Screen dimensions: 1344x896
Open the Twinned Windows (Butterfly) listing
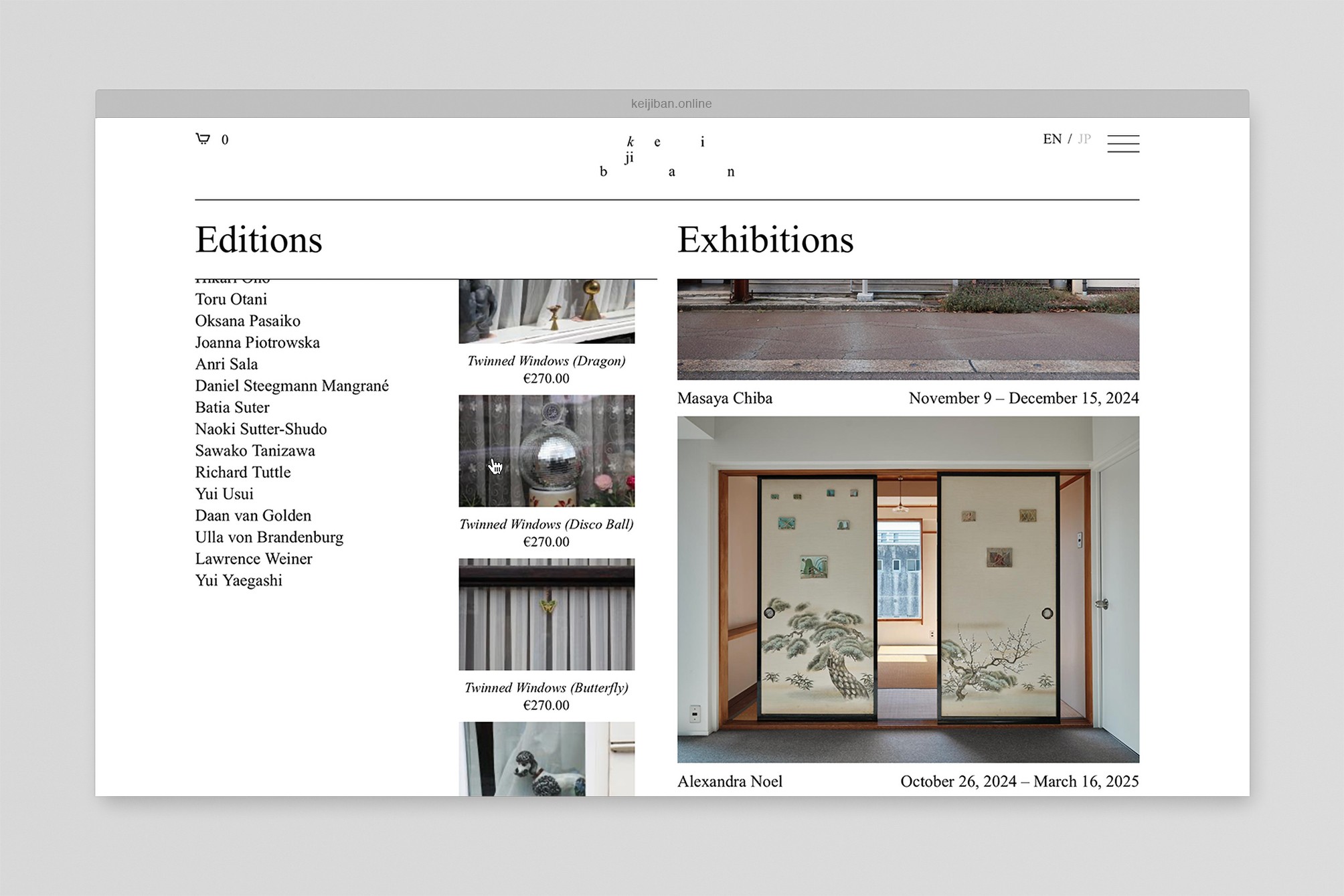(546, 687)
